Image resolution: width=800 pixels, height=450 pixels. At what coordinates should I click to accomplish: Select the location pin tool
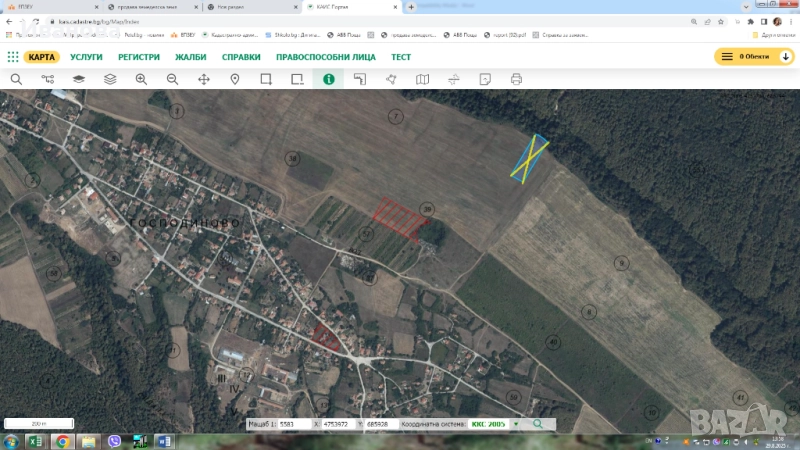point(235,79)
